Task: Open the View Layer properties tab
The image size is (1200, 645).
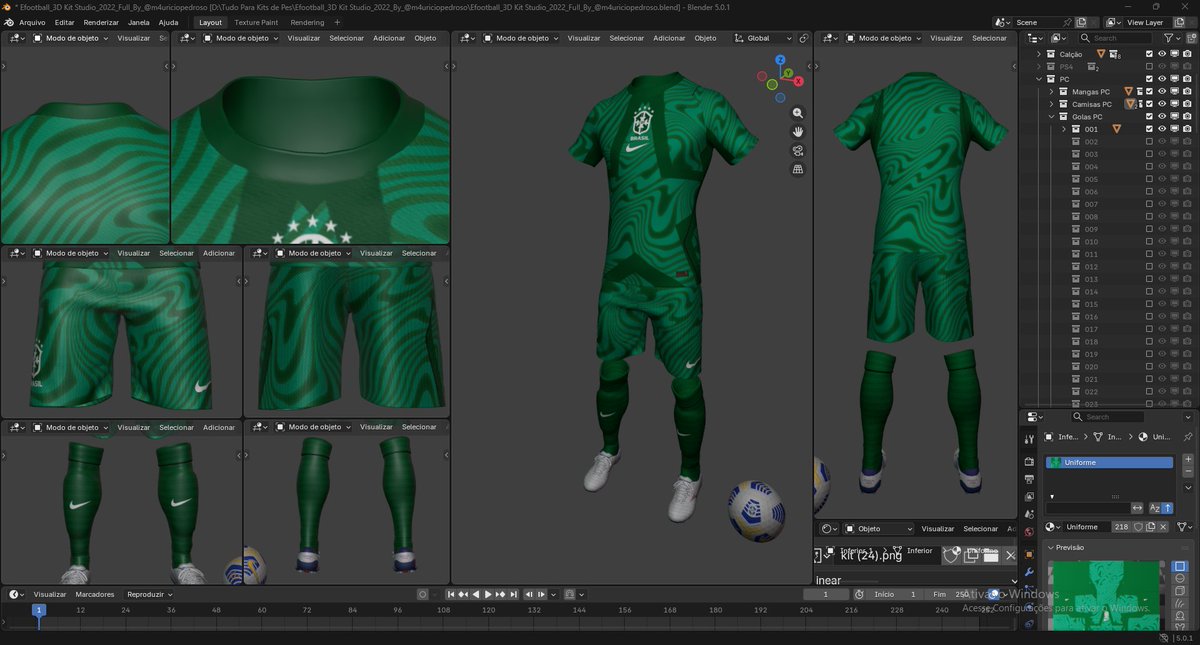Action: tap(1030, 496)
